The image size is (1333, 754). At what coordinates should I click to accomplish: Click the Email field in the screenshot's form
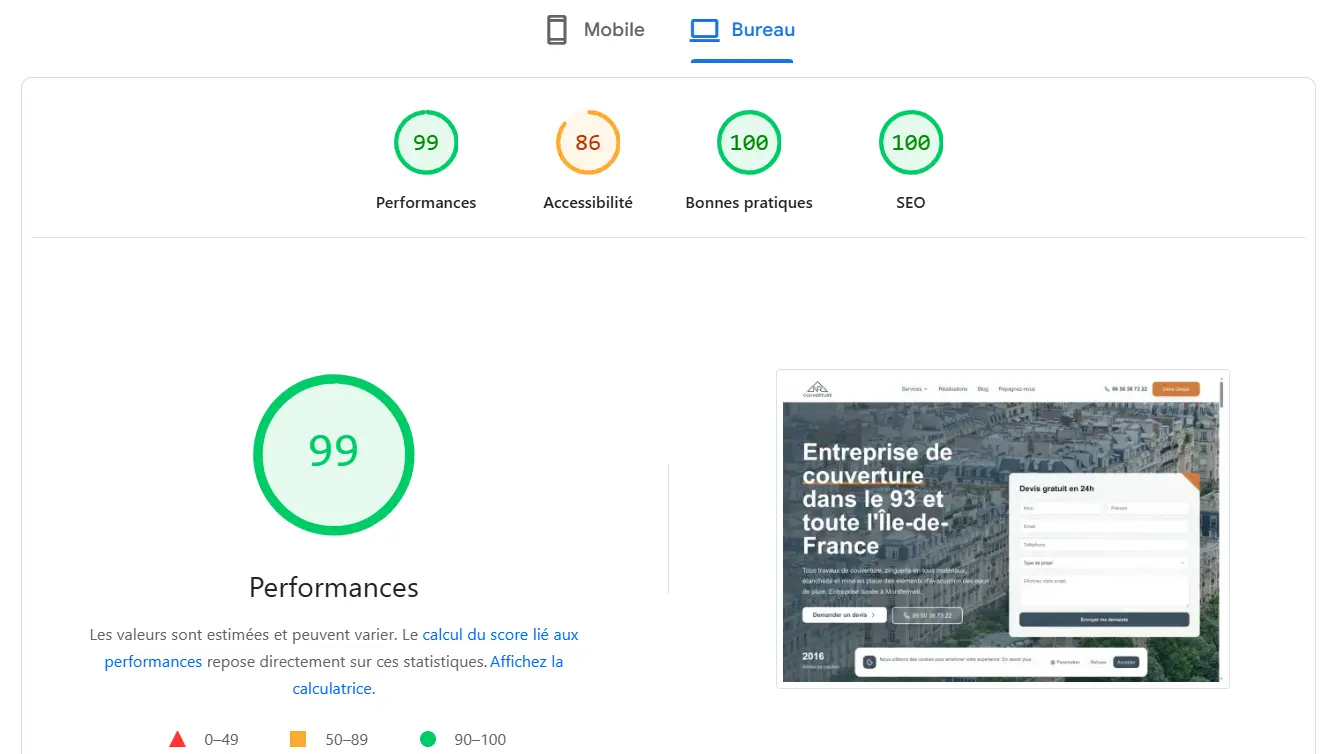click(x=1104, y=526)
